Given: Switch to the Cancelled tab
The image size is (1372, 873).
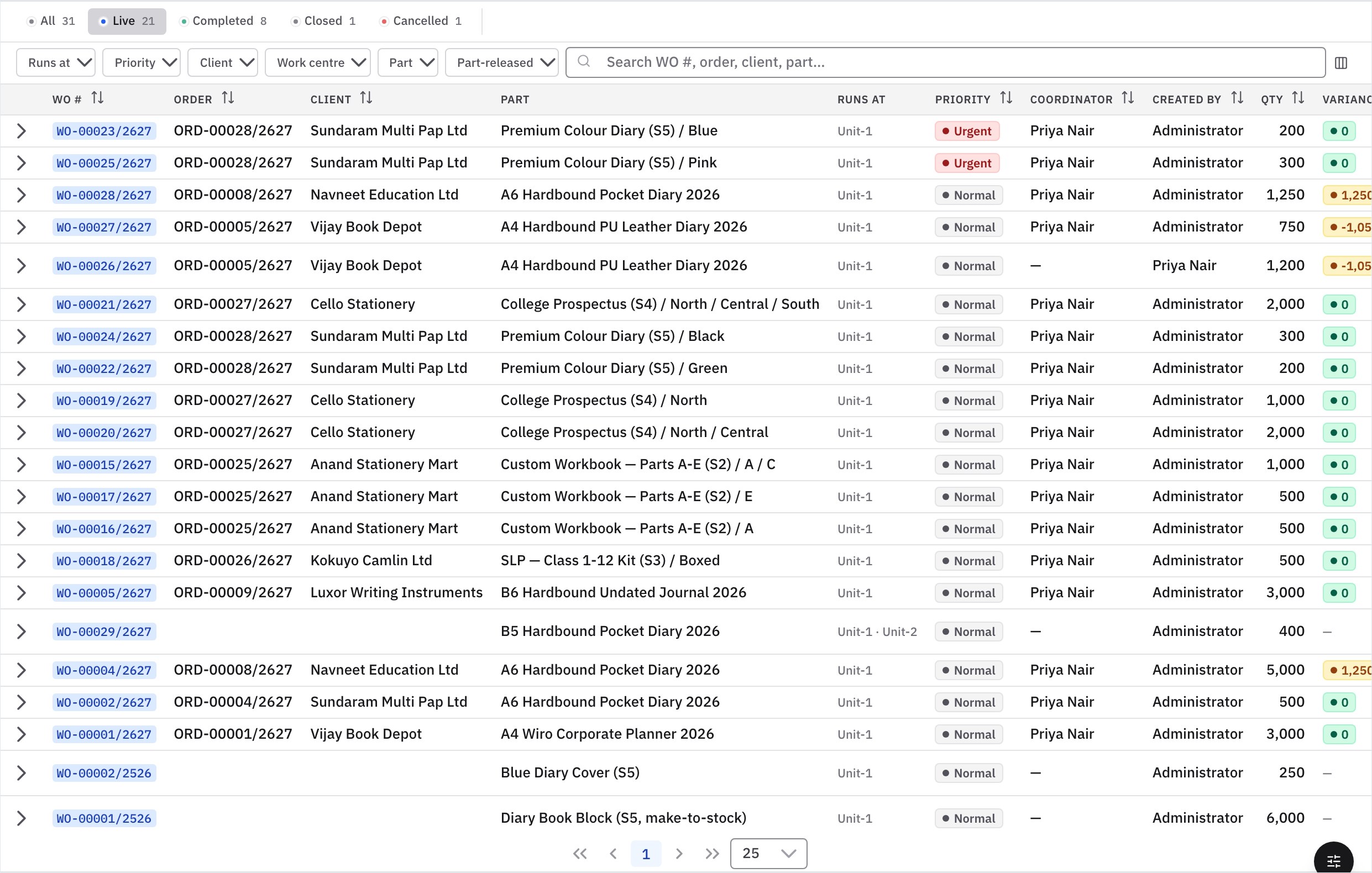Looking at the screenshot, I should tap(421, 21).
